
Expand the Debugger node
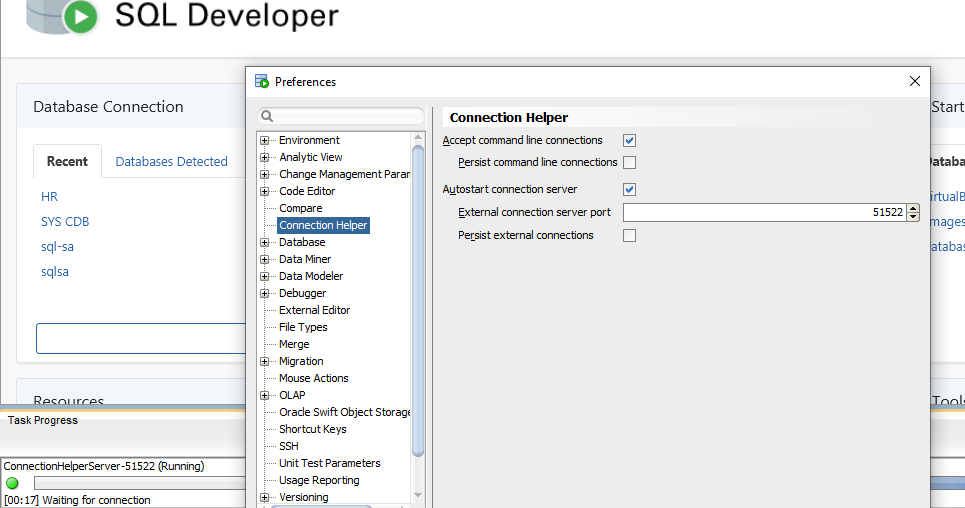click(265, 294)
